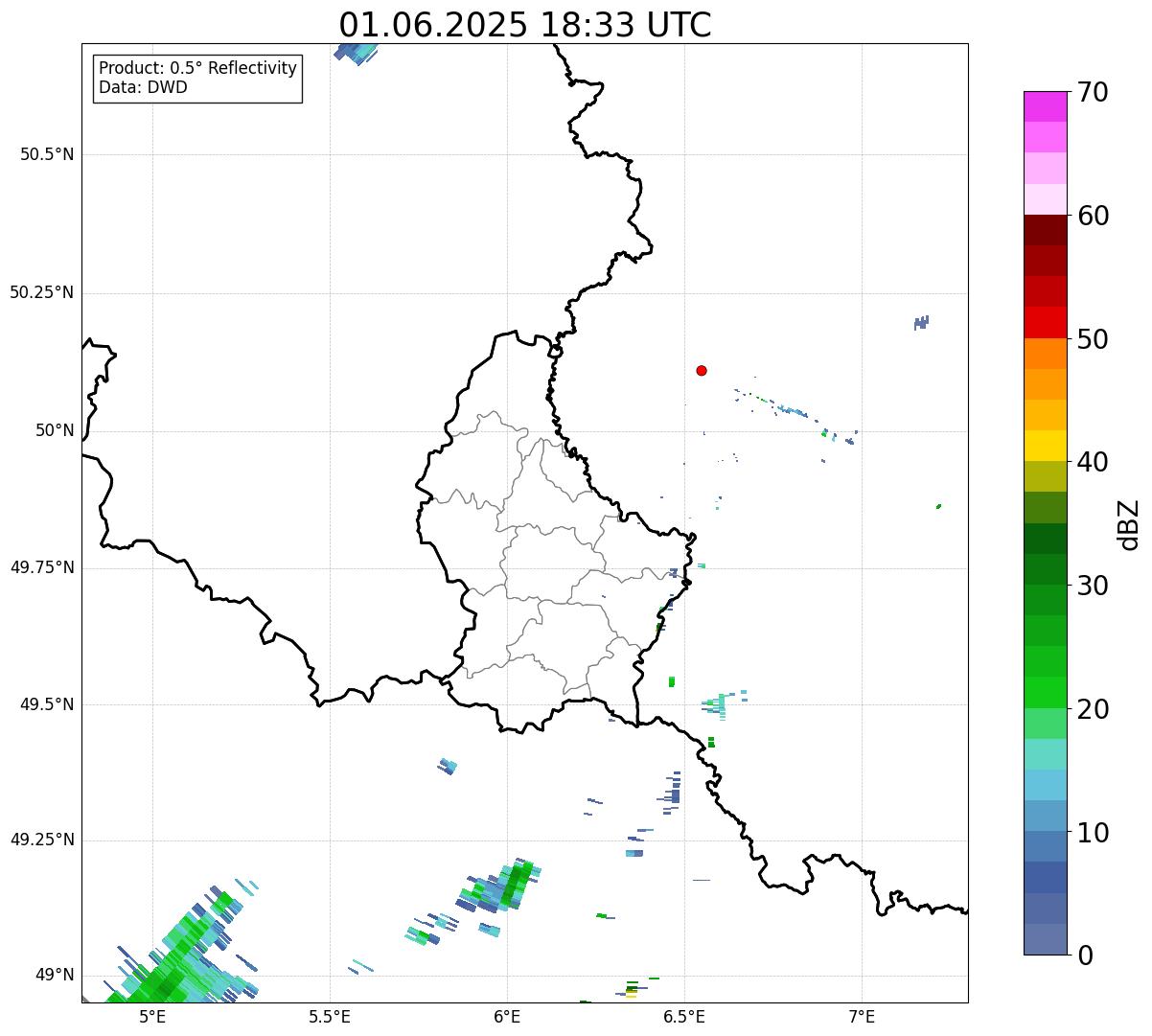Click the small blue echo above the colorbar-side 50°N gridline near 7.2°E
Image resolution: width=1152 pixels, height=1036 pixels.
(921, 323)
